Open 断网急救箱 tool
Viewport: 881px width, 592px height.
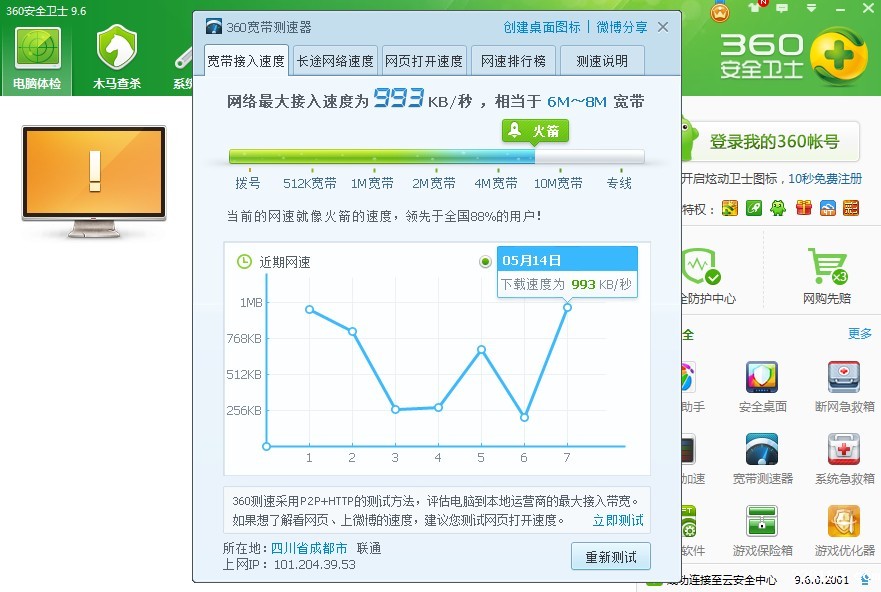844,380
